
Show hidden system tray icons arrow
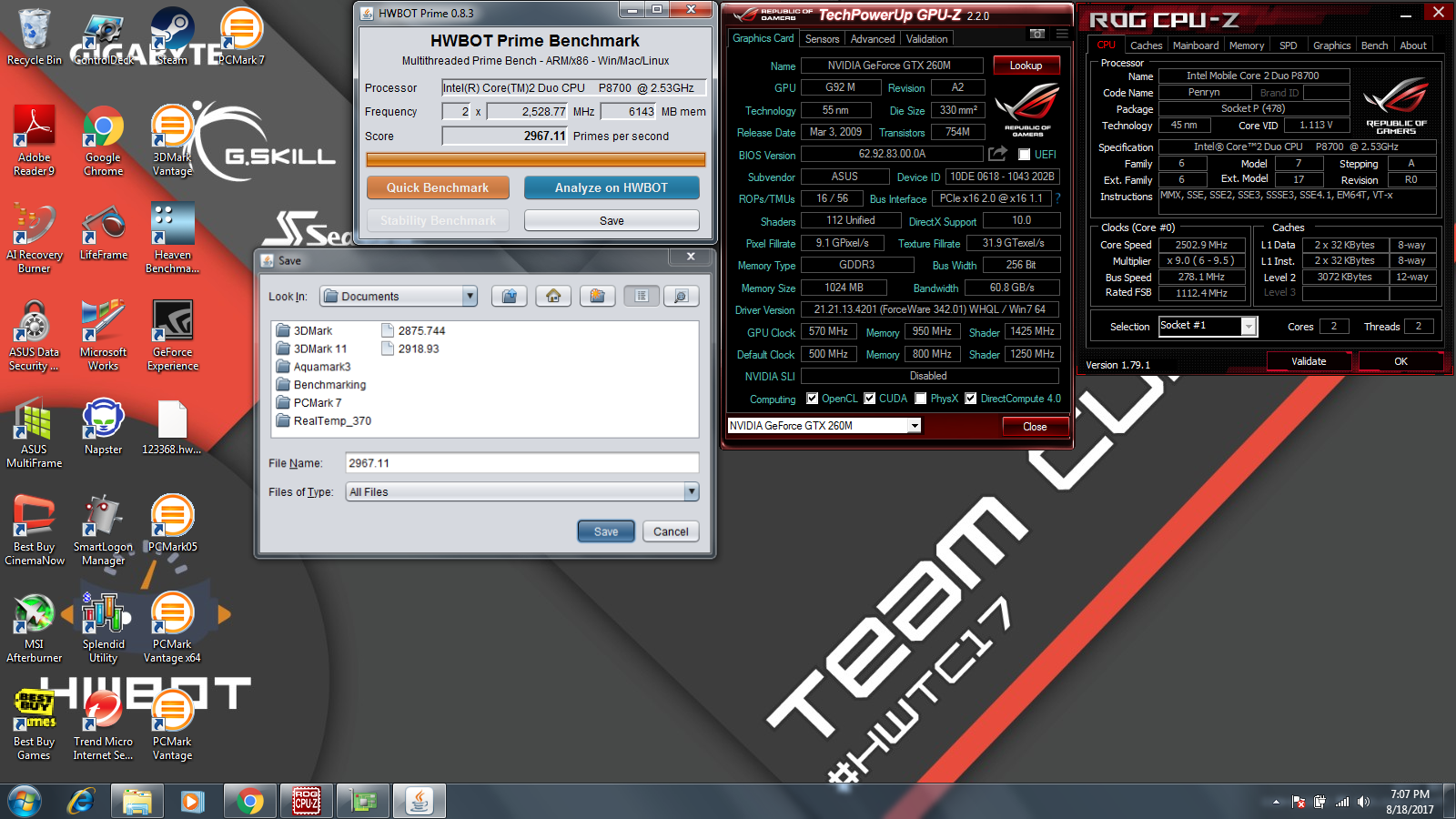pos(1276,802)
